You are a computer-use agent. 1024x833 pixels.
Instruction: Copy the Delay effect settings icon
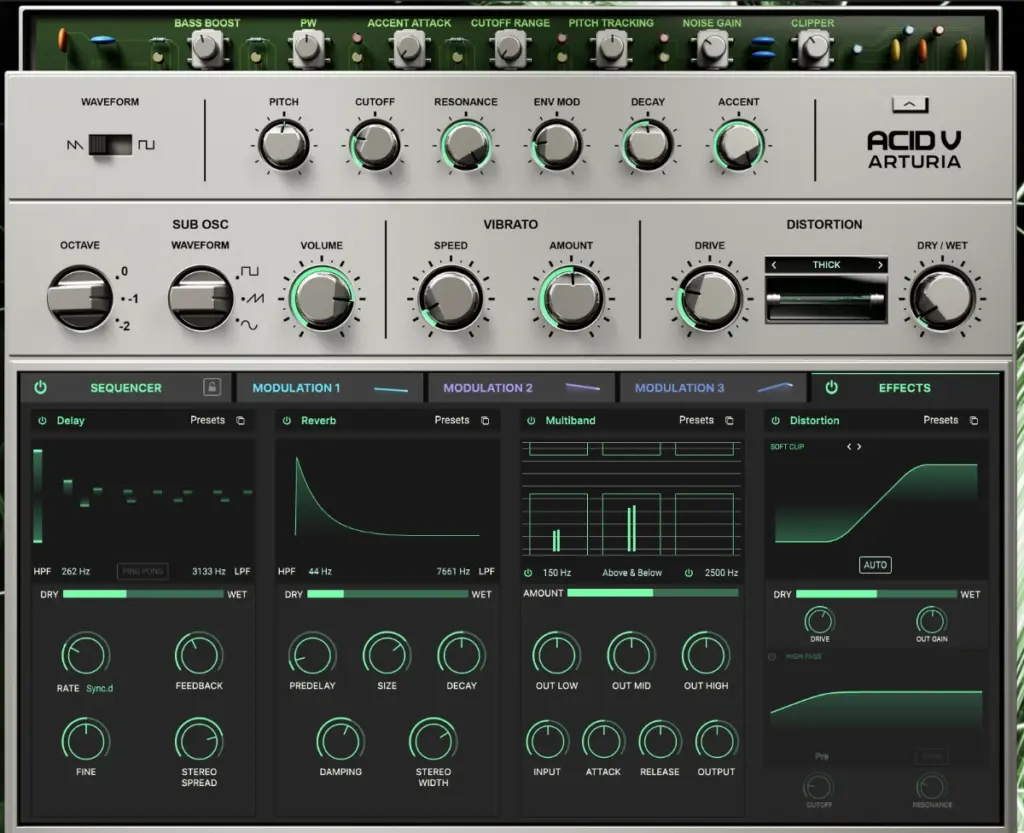pyautogui.click(x=240, y=420)
